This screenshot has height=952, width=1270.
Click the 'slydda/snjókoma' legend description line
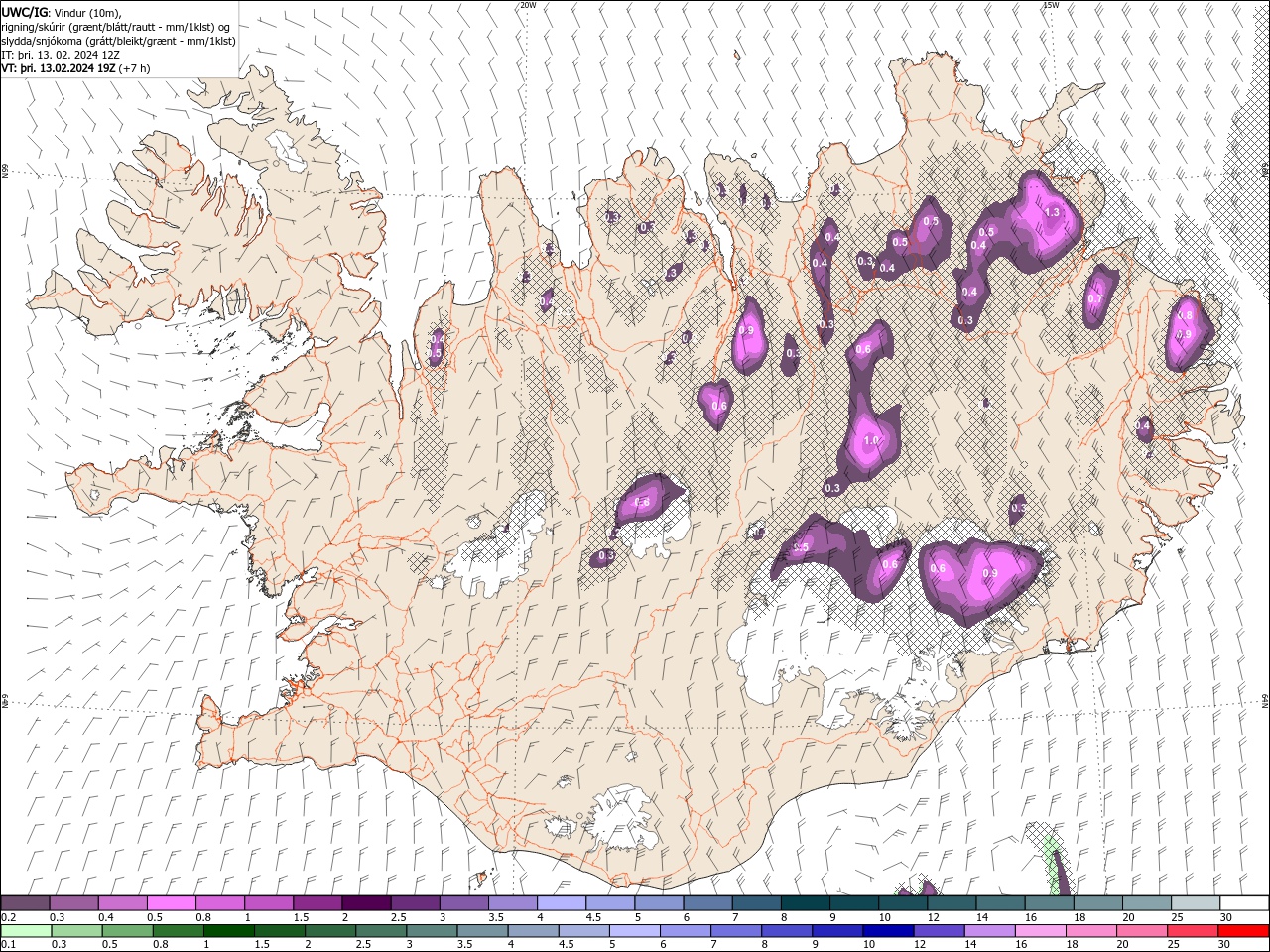[x=118, y=41]
